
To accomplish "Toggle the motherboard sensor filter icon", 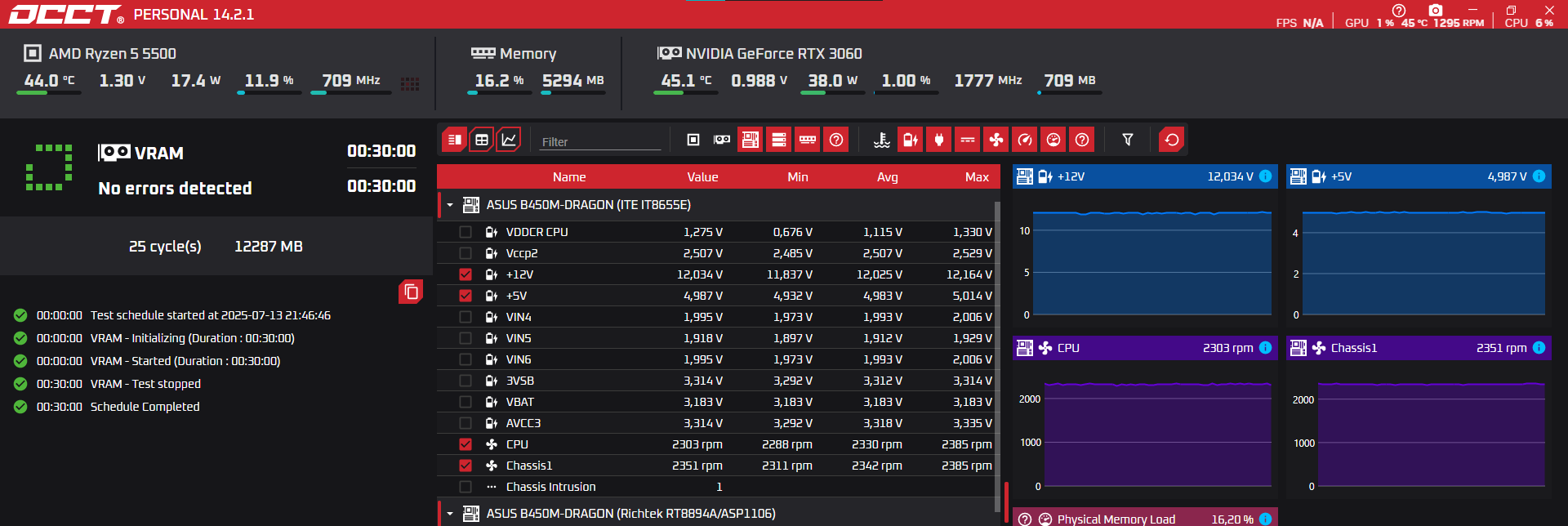I will pyautogui.click(x=751, y=140).
